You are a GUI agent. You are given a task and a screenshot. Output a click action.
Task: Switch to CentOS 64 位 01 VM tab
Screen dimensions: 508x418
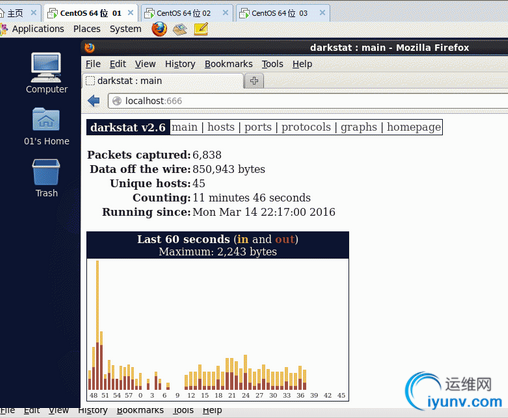90,13
